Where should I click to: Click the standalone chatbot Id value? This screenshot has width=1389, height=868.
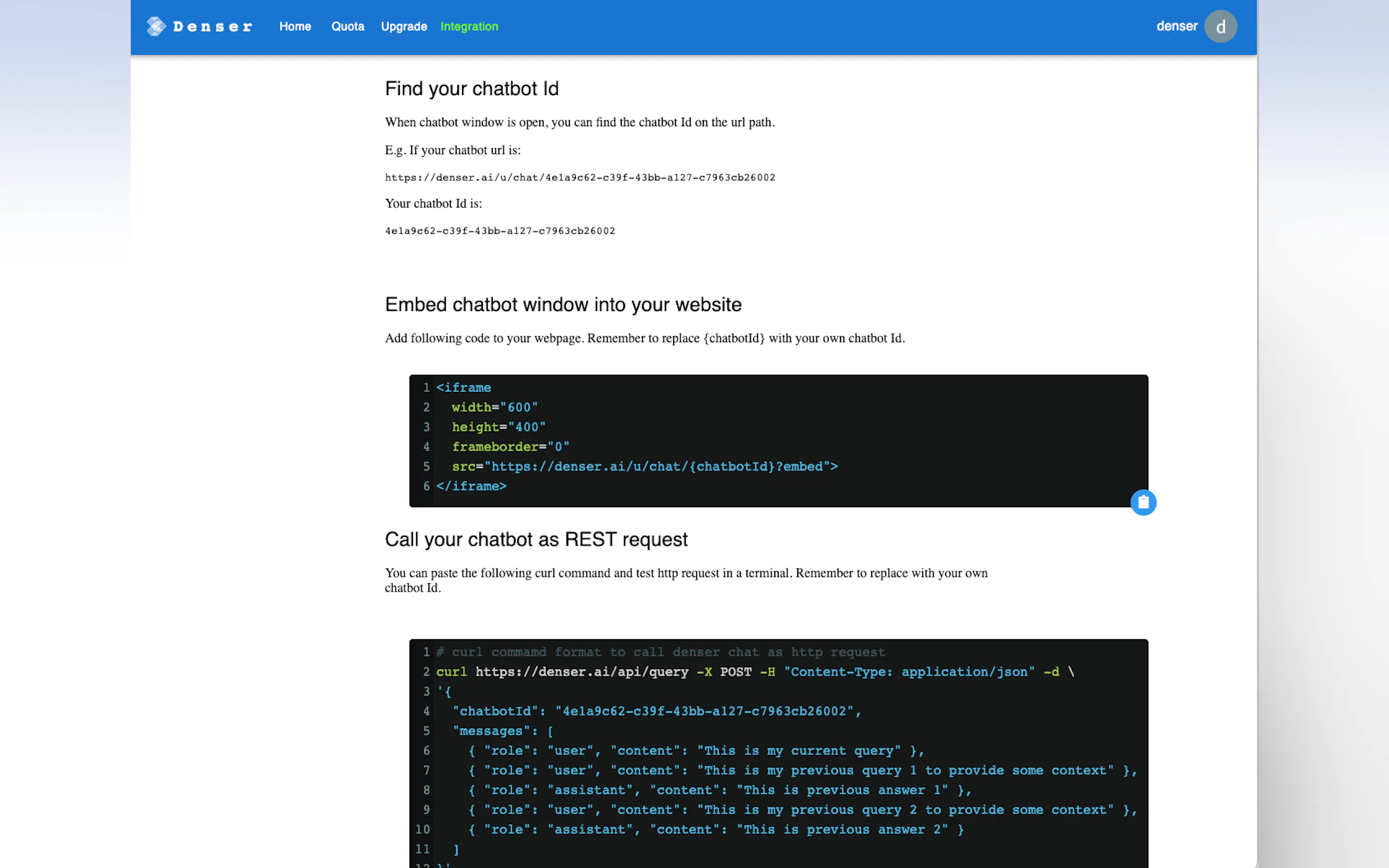point(500,231)
